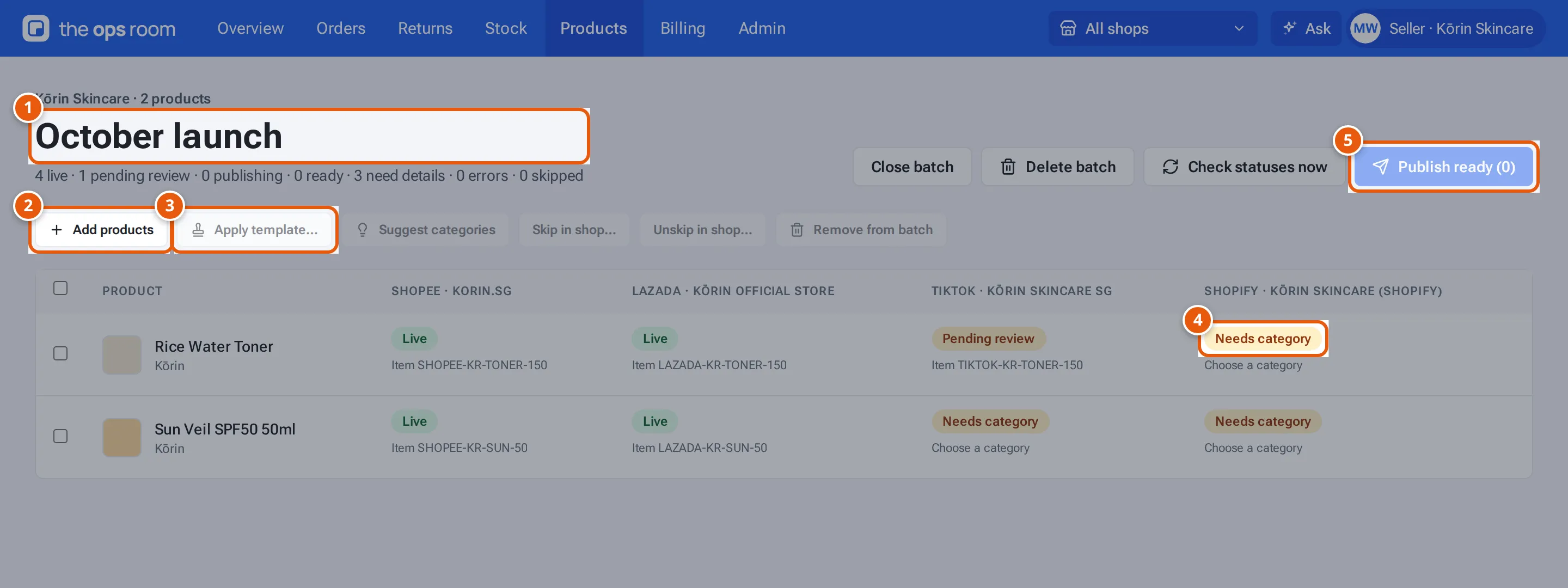Screen dimensions: 1568x588
Task: Select the Products tab
Action: [593, 28]
